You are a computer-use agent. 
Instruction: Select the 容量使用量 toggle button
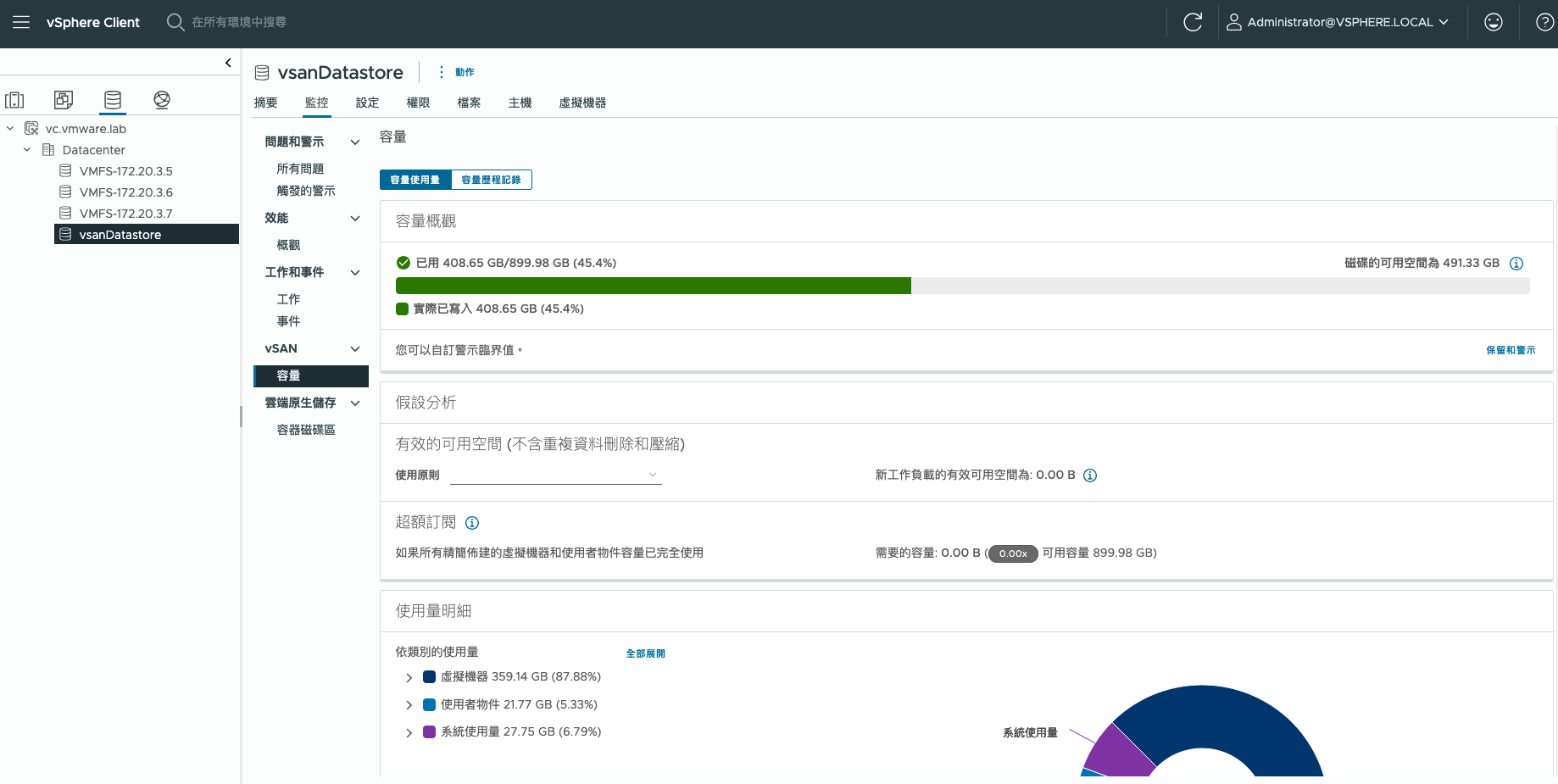(415, 180)
